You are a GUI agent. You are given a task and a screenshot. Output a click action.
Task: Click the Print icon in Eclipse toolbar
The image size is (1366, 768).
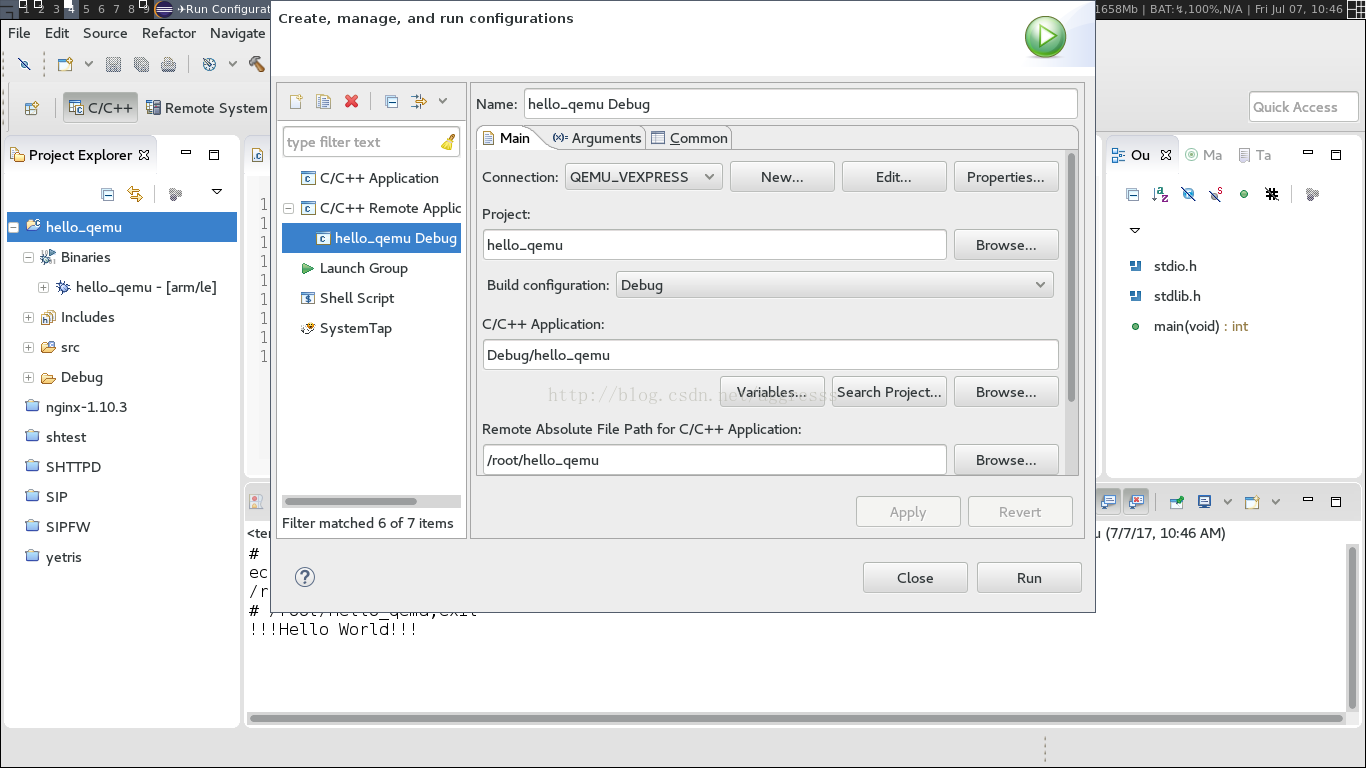pos(169,64)
